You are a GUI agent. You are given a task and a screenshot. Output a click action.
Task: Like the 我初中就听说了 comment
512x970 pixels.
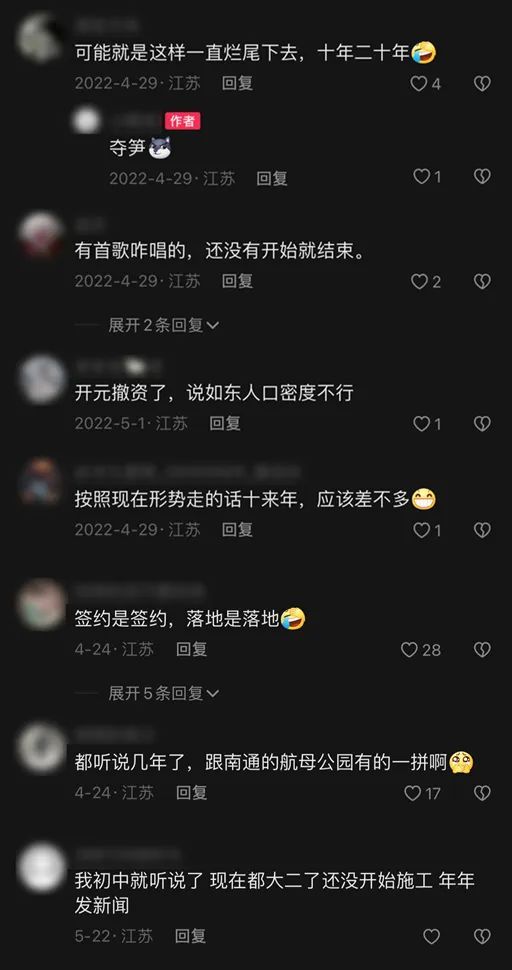pos(432,937)
